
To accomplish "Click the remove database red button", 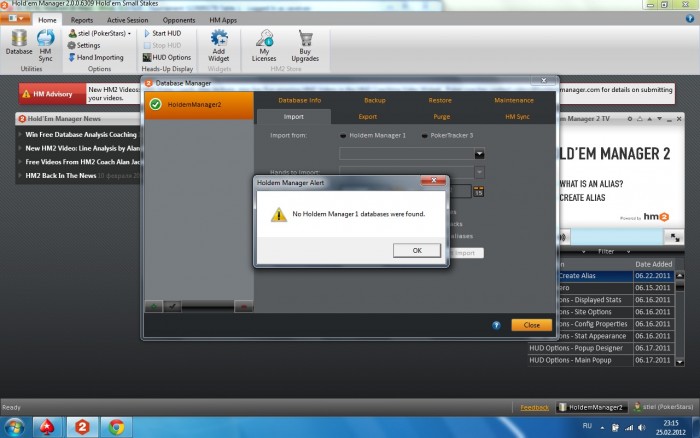I will (x=244, y=306).
